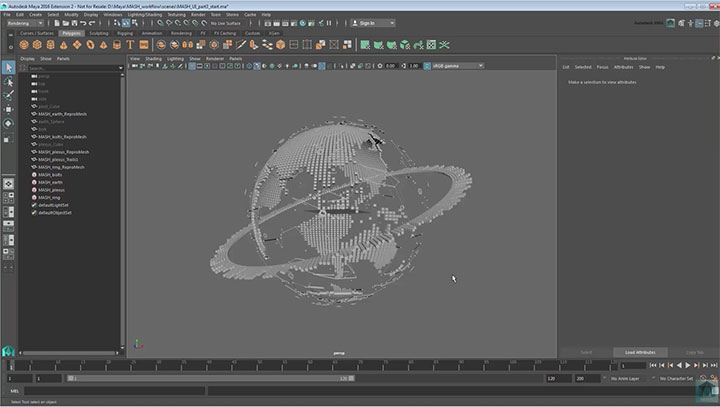Create a polygon plane from shelf
This screenshot has height=407, width=720.
click(x=77, y=45)
